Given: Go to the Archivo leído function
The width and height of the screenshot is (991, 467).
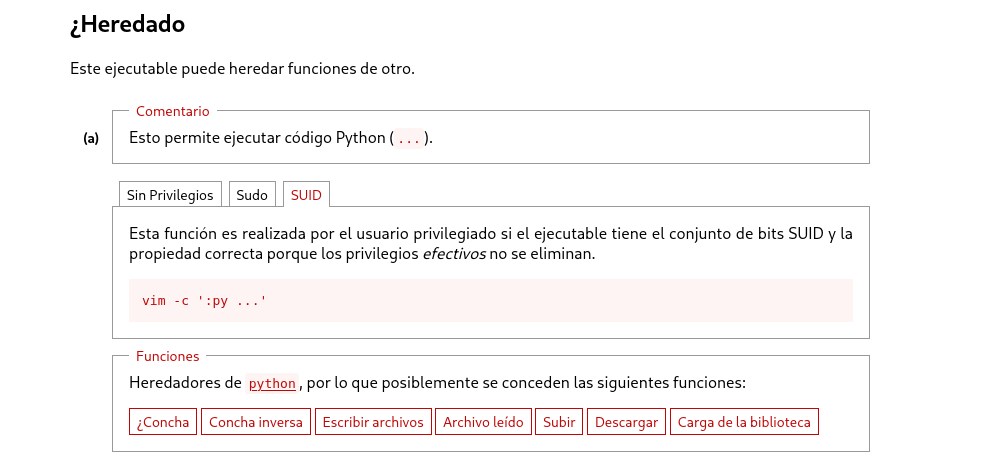Looking at the screenshot, I should 483,422.
